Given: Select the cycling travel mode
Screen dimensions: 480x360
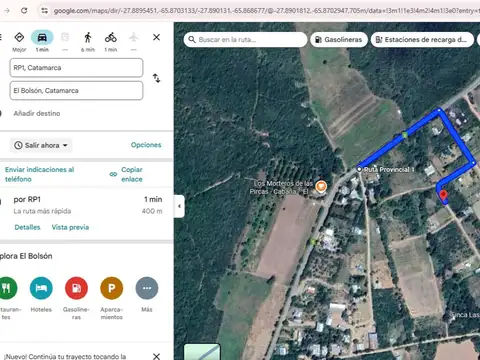Looking at the screenshot, I should (x=111, y=37).
